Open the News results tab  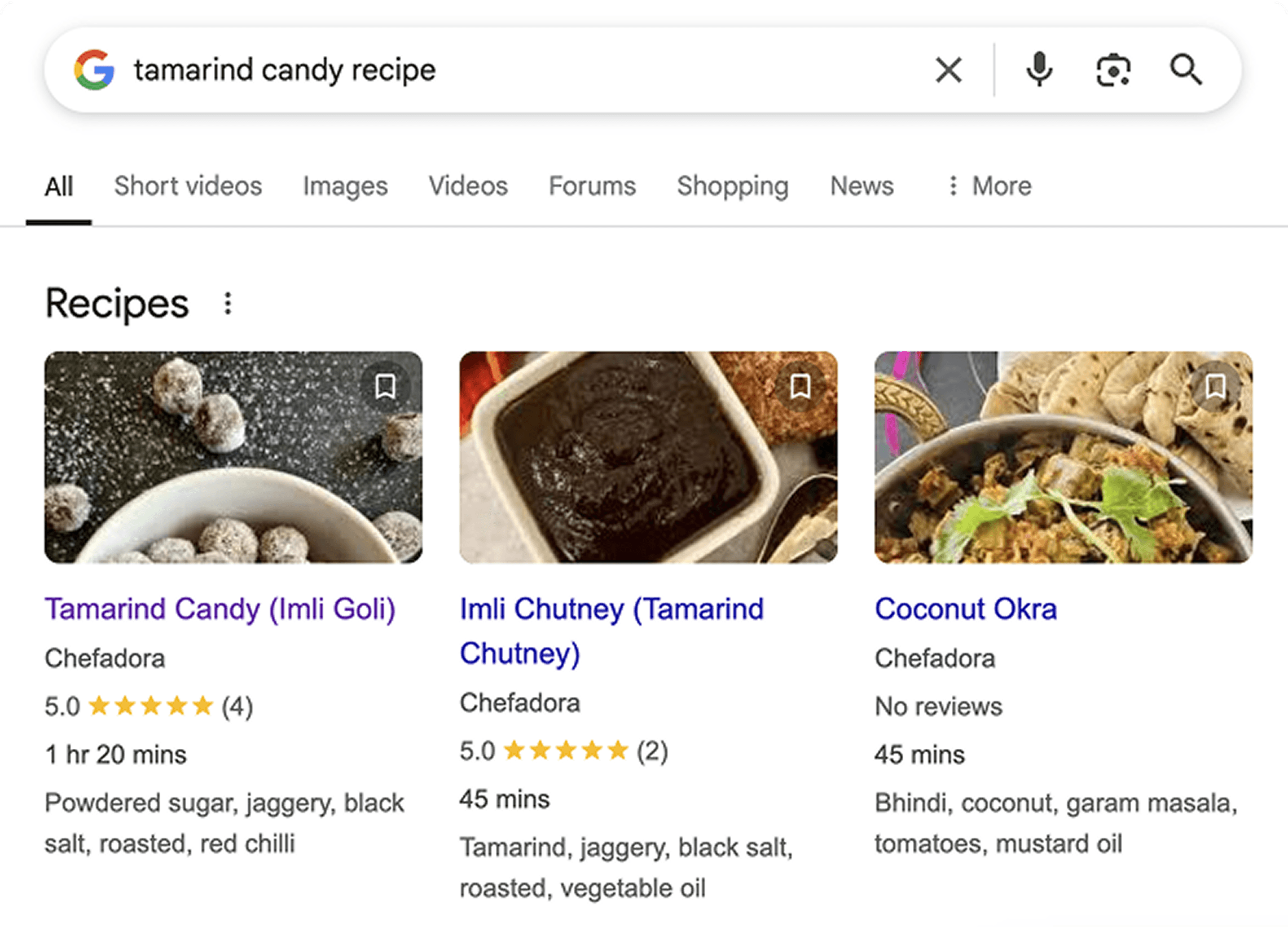(x=861, y=186)
